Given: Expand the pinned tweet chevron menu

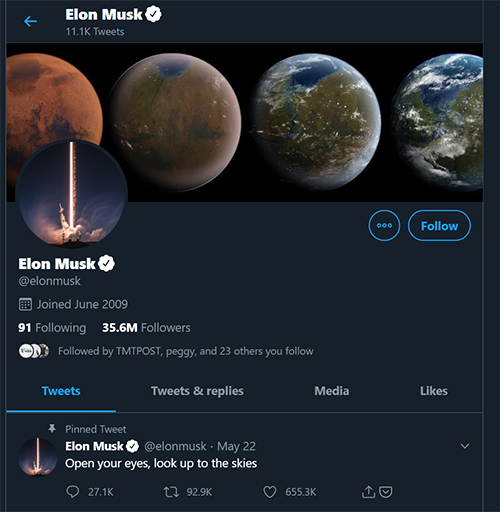Looking at the screenshot, I should [x=465, y=446].
